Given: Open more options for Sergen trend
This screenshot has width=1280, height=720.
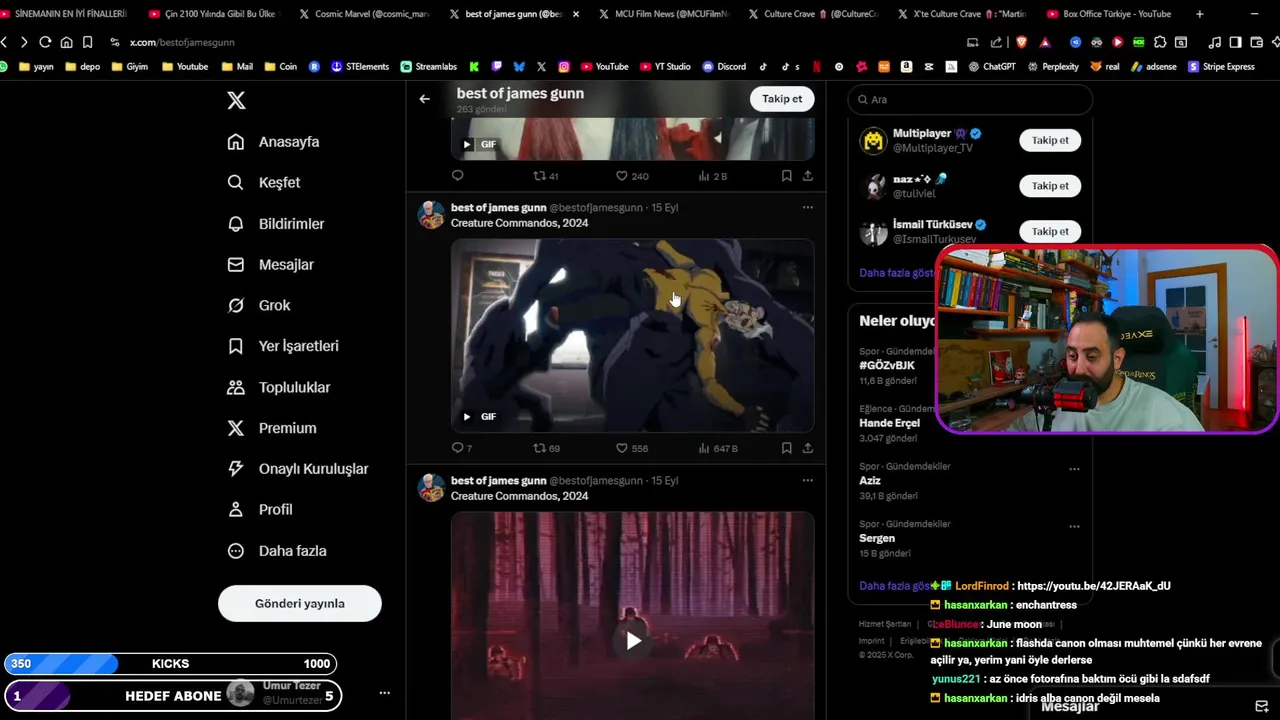Looking at the screenshot, I should (x=1074, y=526).
